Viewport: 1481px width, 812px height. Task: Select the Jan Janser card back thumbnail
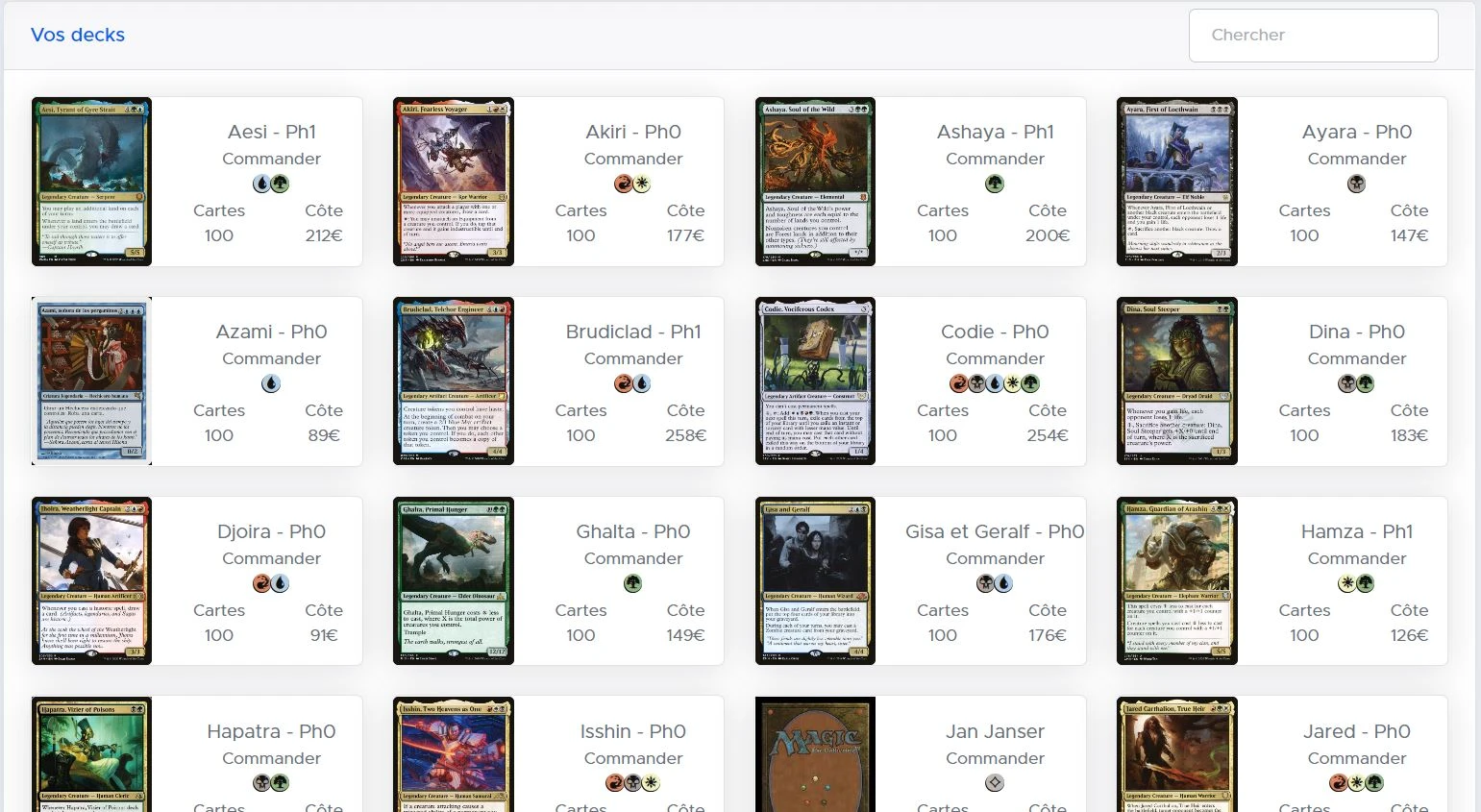(x=815, y=754)
